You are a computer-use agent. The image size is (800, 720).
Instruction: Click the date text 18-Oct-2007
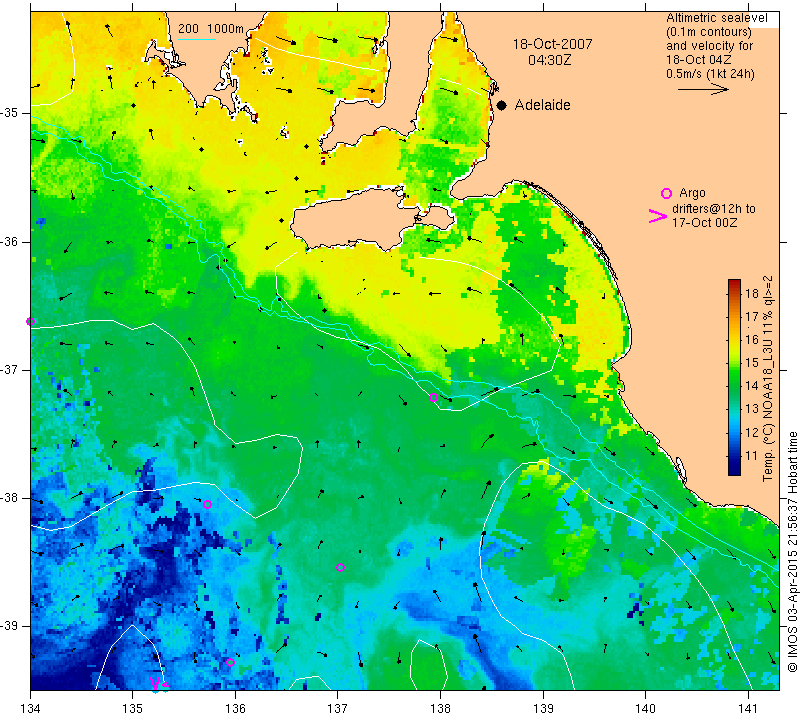point(552,44)
